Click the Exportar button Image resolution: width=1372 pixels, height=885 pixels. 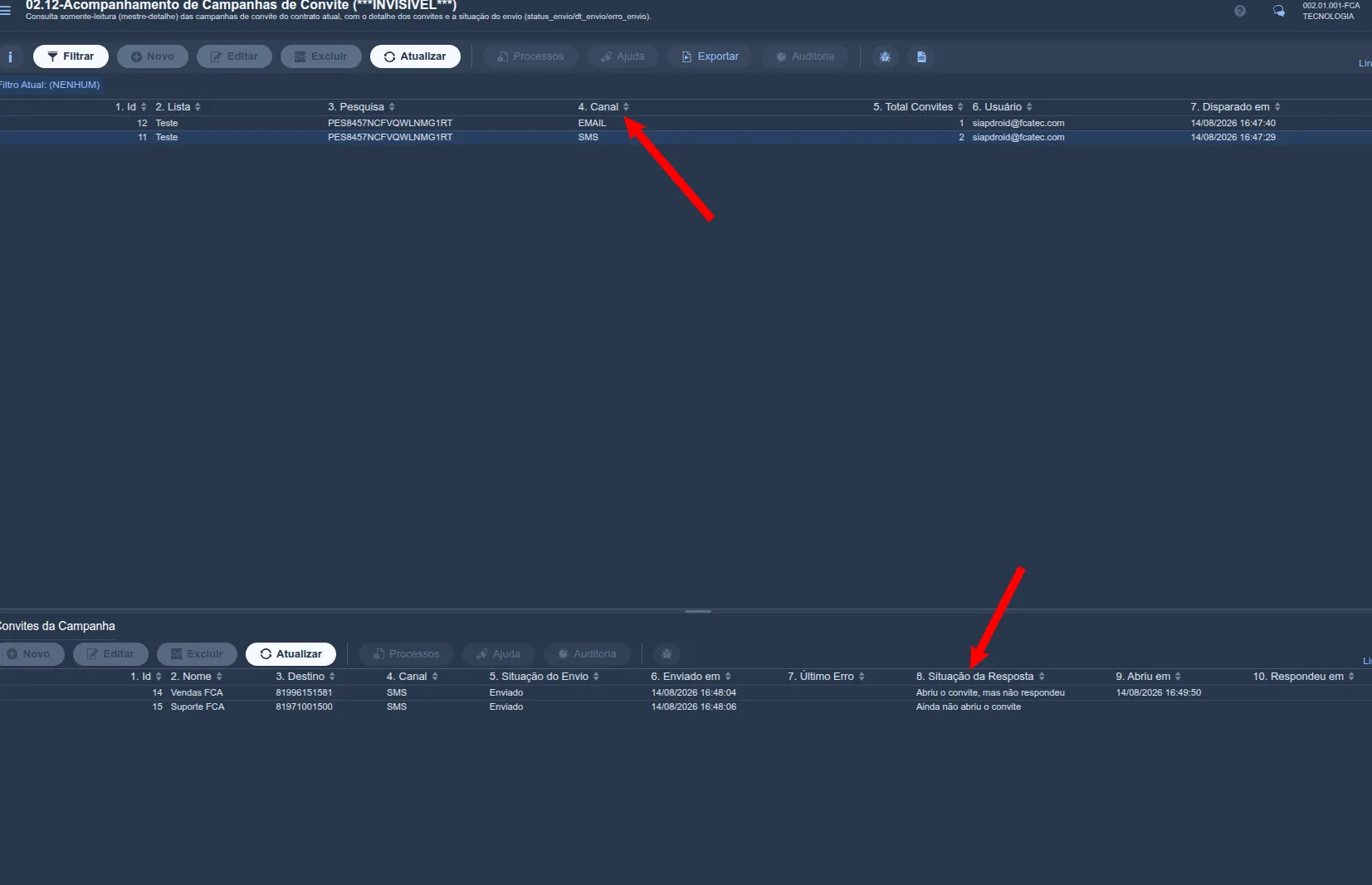click(710, 56)
